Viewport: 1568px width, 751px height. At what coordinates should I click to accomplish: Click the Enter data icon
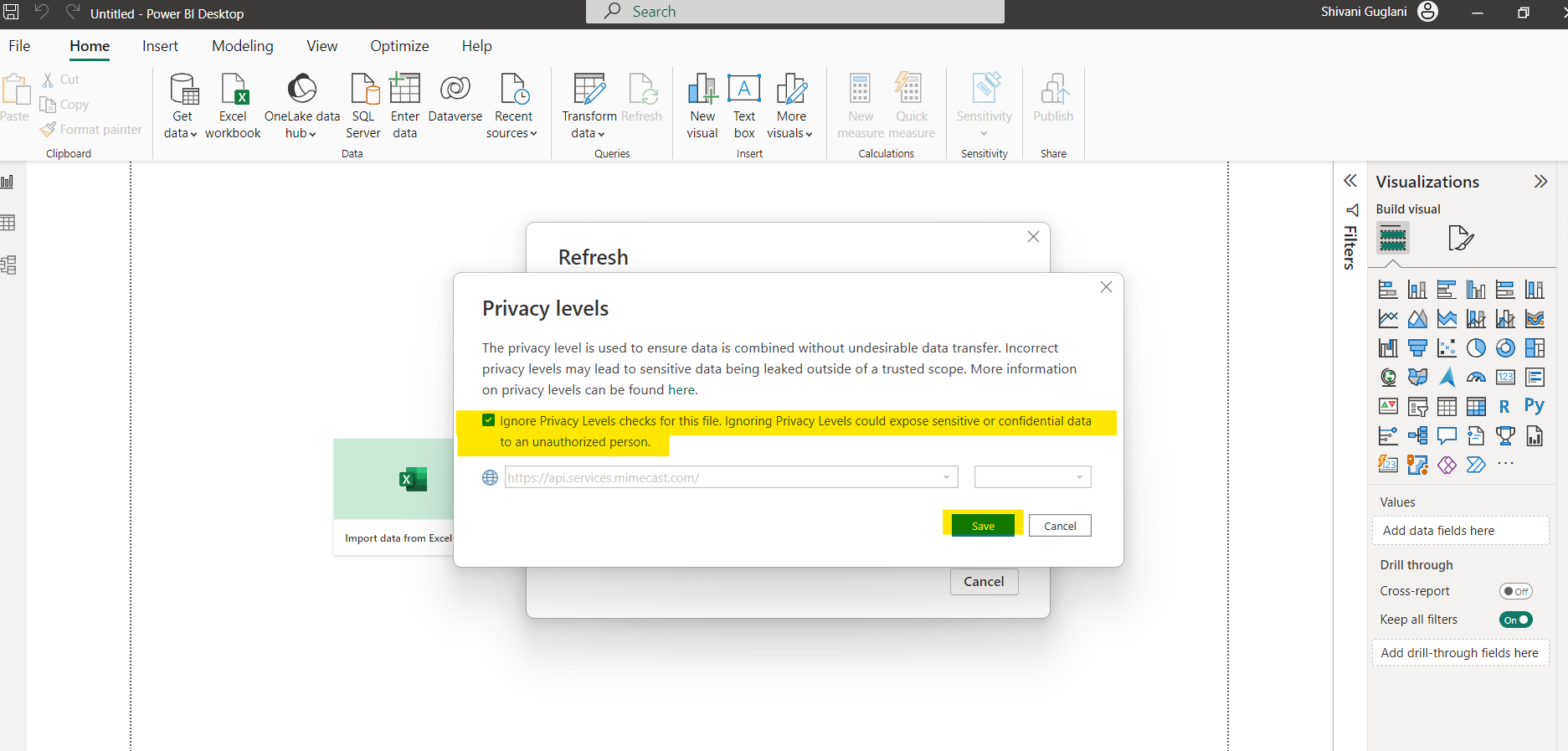click(x=405, y=89)
